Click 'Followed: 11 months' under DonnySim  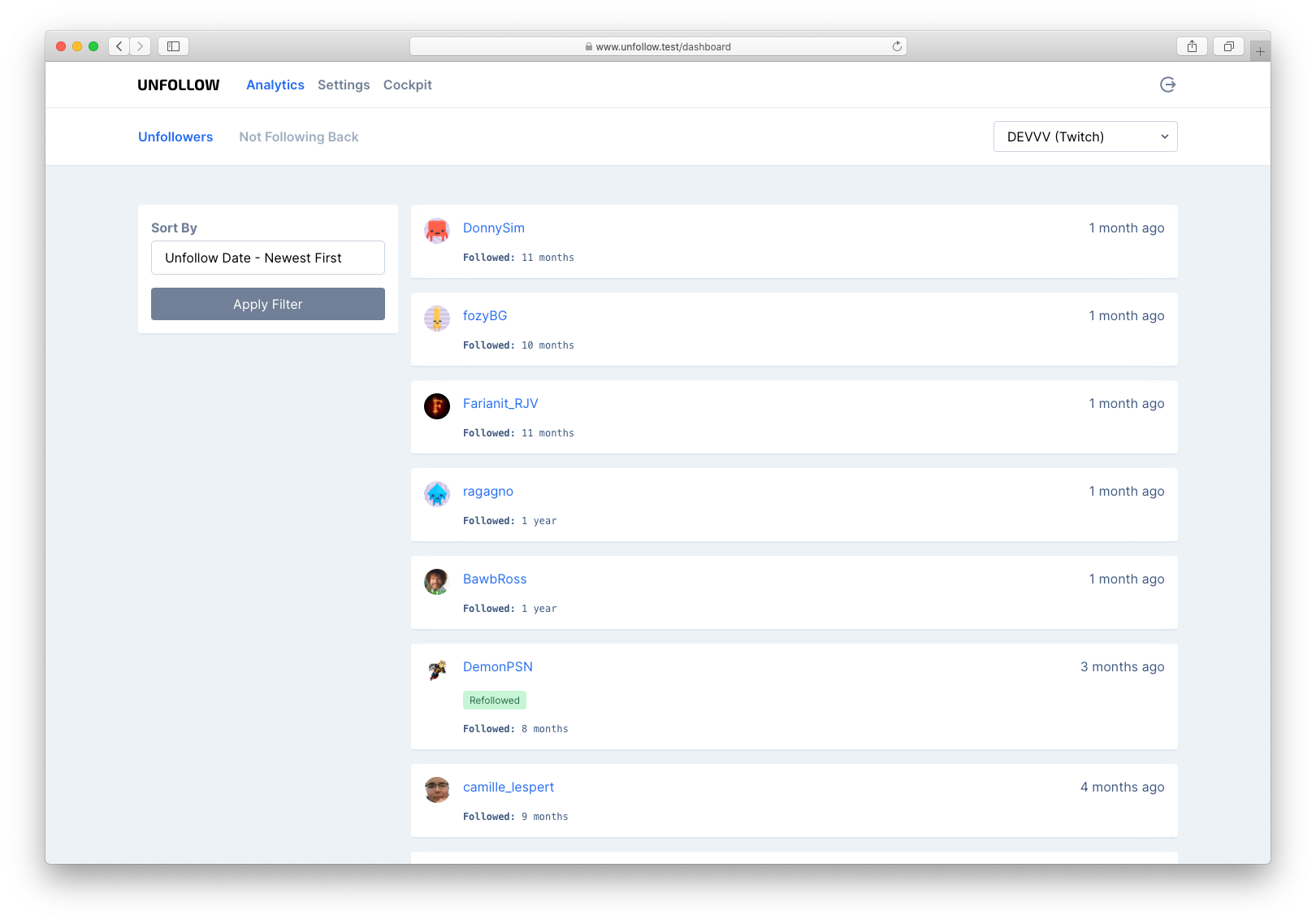(x=518, y=258)
